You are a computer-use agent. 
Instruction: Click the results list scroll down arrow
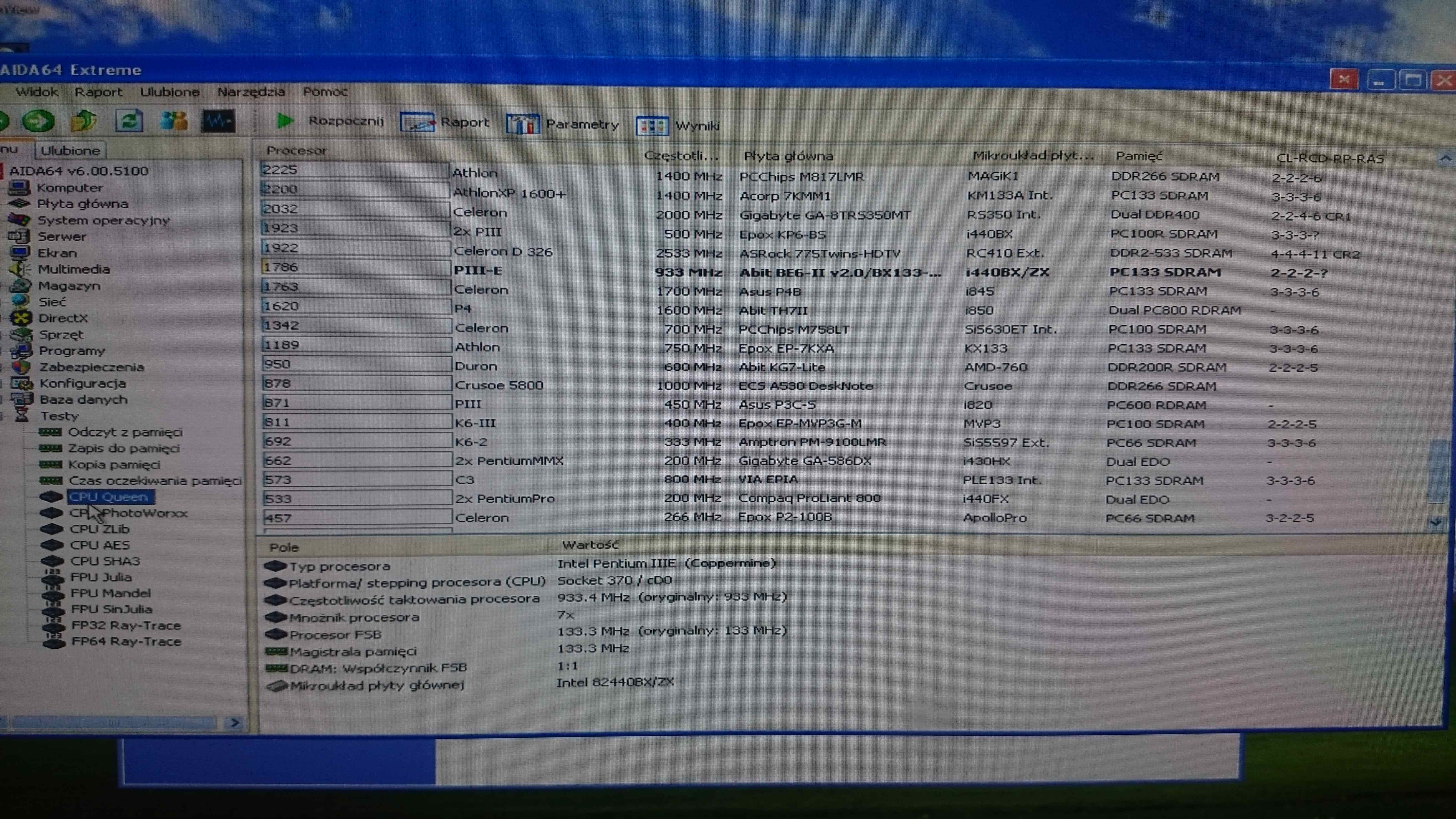1436,524
